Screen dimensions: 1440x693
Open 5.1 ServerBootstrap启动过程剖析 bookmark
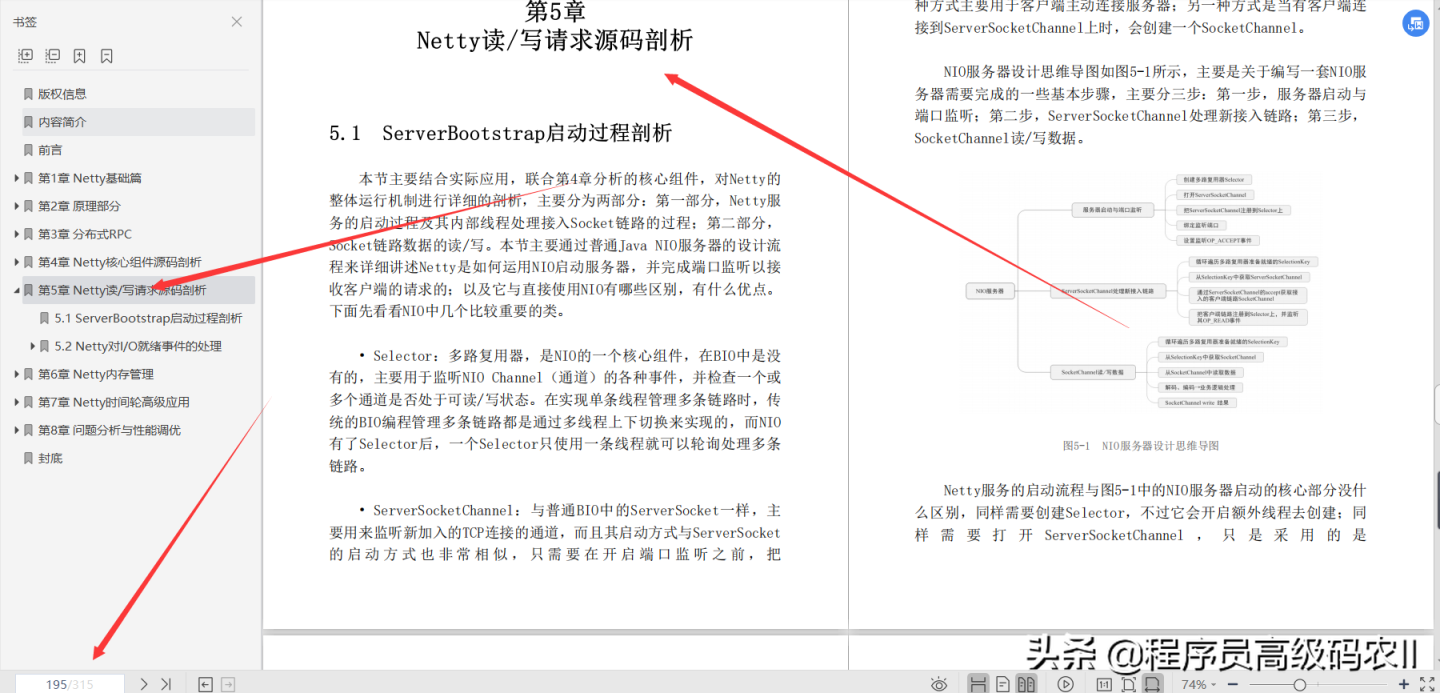148,318
